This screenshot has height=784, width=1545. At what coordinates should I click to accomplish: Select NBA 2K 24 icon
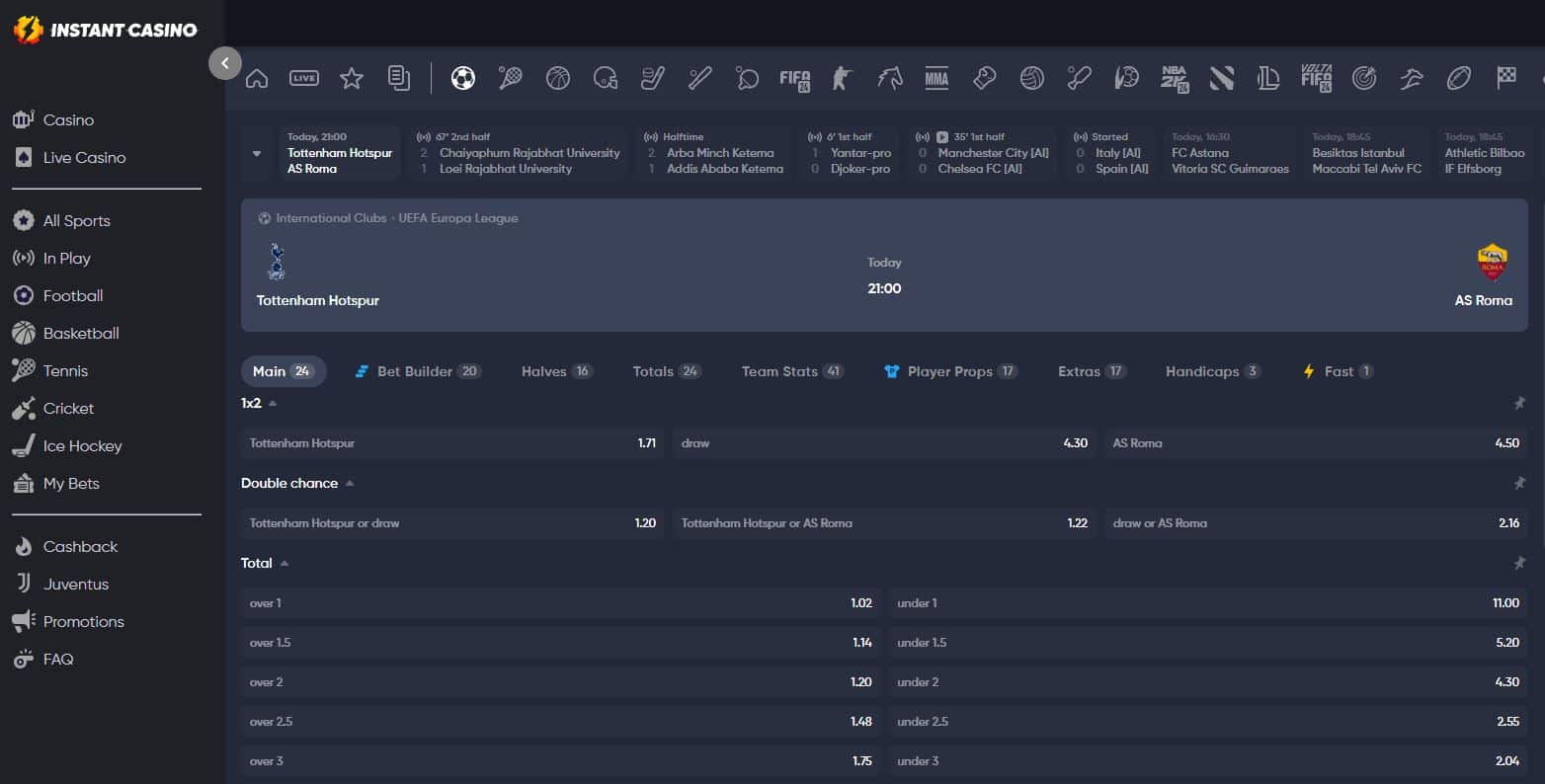1175,78
